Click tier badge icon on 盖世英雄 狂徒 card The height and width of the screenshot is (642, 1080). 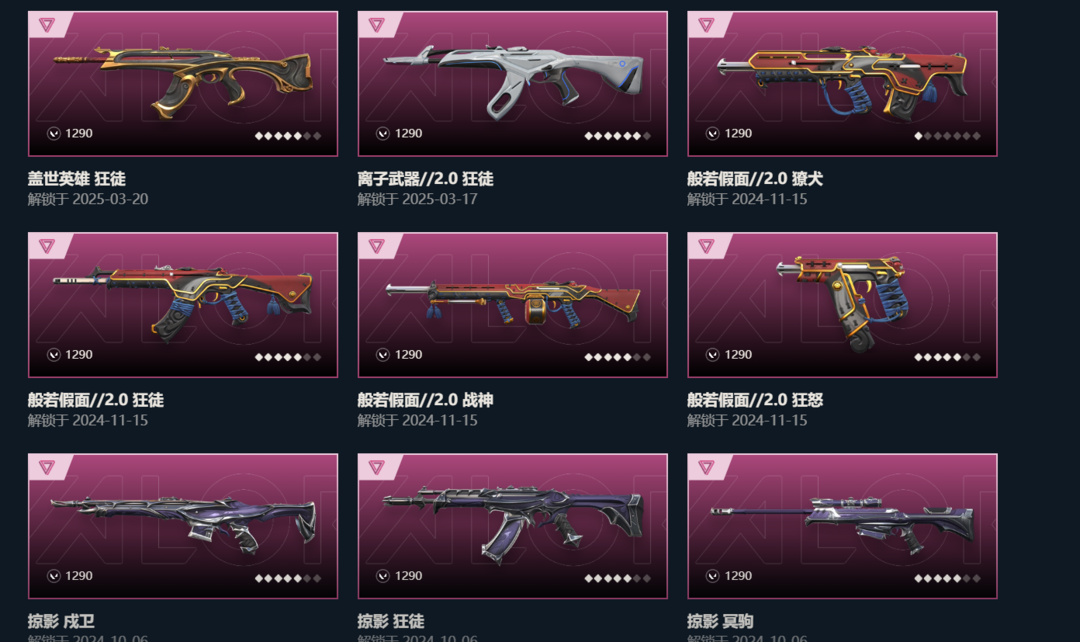(x=47, y=25)
